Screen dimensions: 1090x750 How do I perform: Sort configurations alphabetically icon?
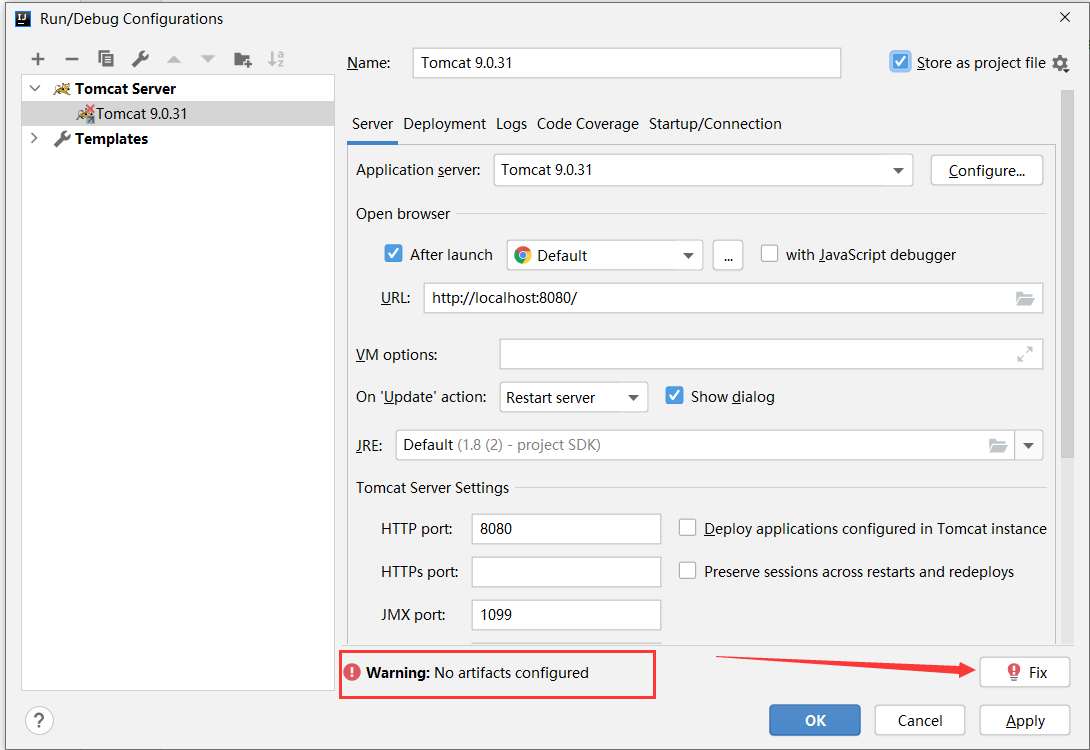(276, 59)
